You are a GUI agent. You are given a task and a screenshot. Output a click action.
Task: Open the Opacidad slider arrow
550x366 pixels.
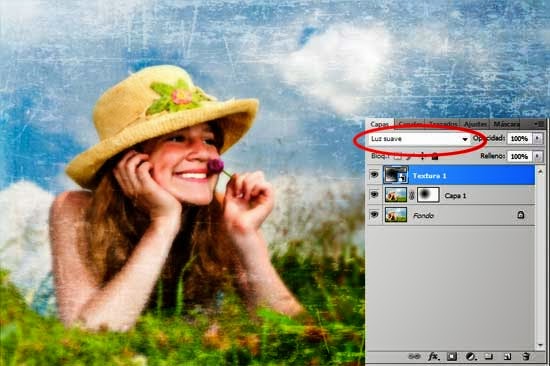[x=537, y=139]
